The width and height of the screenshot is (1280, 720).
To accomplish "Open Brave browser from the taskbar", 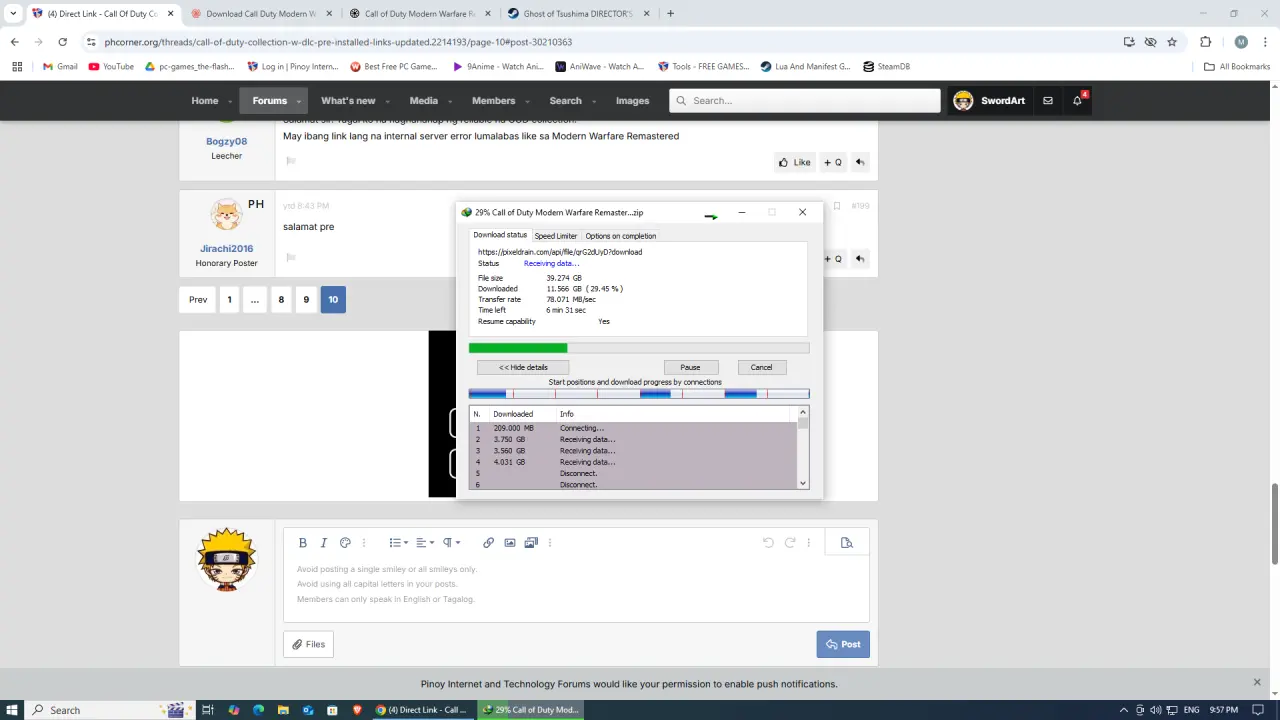I will point(357,710).
